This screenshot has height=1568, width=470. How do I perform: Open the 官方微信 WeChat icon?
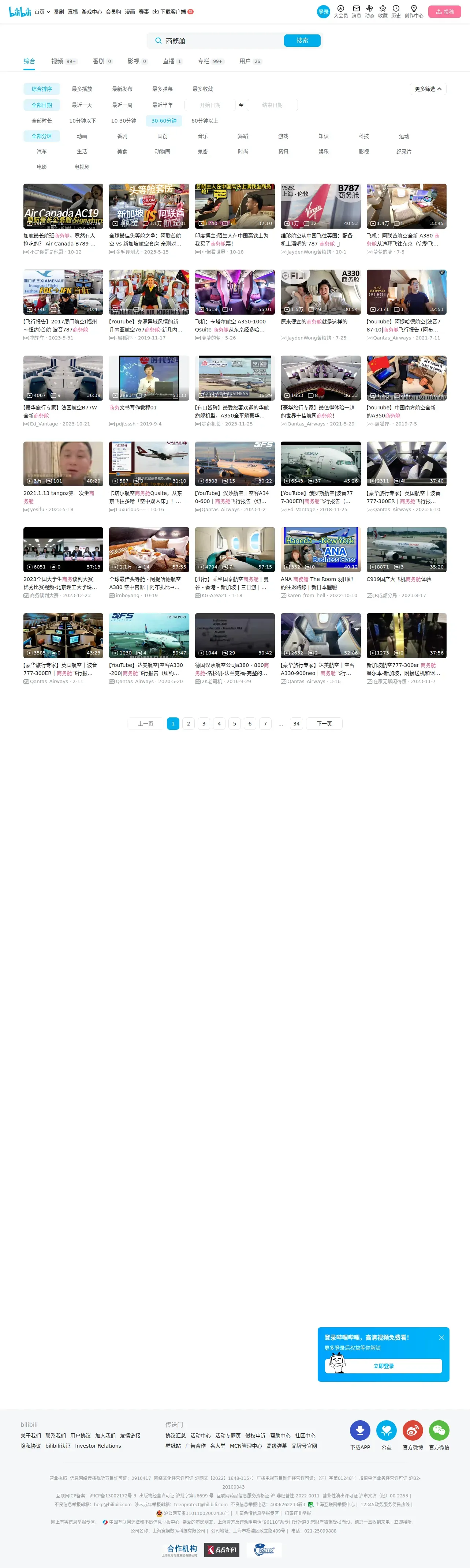(x=439, y=1430)
